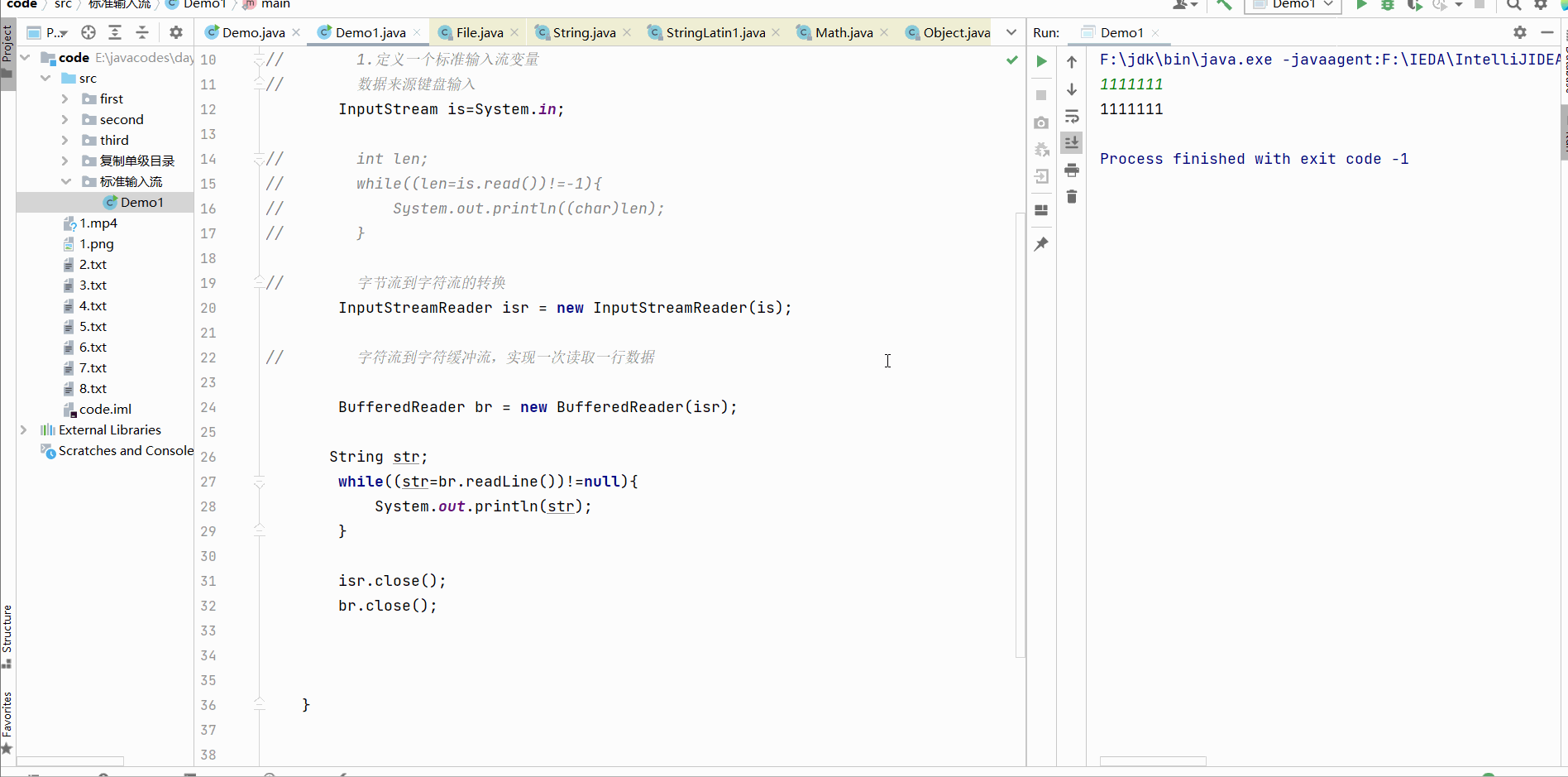Viewport: 1568px width, 777px height.
Task: Switch to the File.java tab
Action: pyautogui.click(x=479, y=32)
